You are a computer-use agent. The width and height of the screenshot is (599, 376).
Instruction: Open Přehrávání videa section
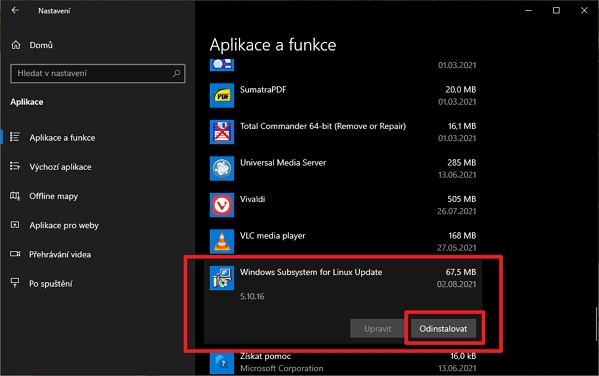60,254
